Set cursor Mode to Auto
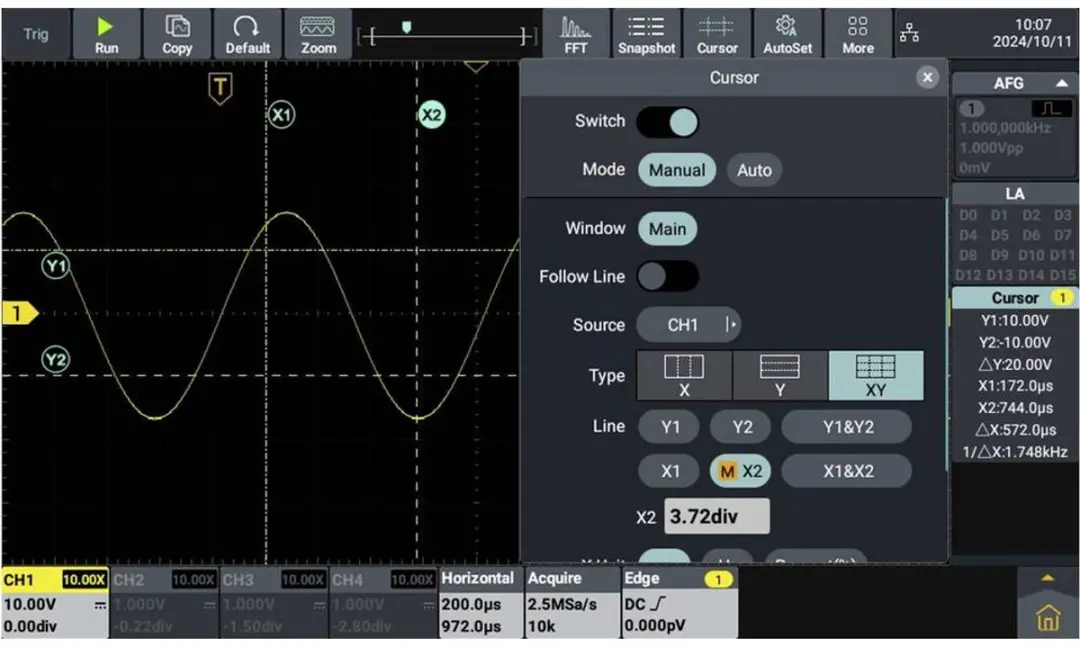The image size is (1080, 648). point(754,170)
